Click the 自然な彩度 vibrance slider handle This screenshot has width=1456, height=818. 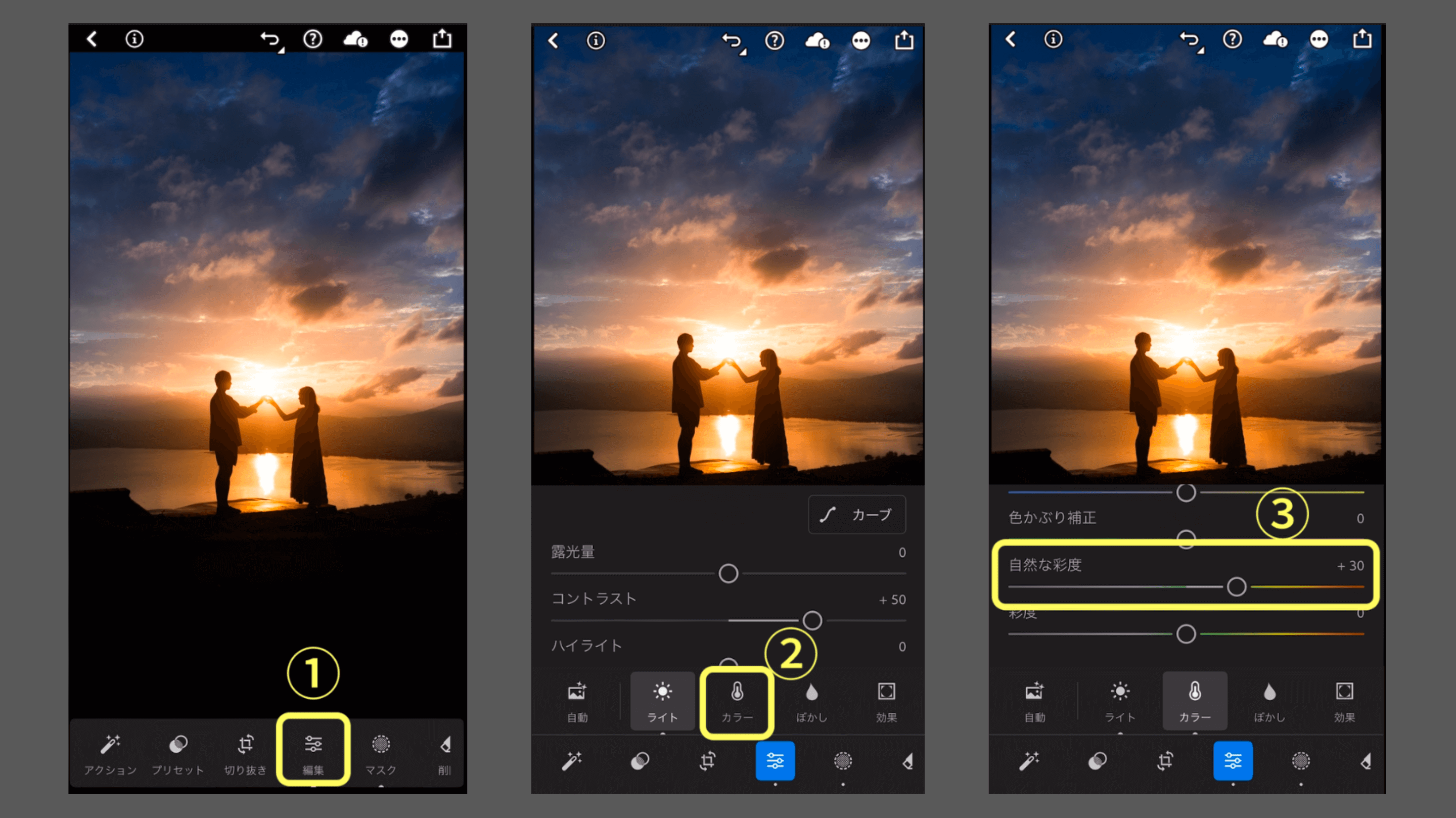click(x=1236, y=587)
